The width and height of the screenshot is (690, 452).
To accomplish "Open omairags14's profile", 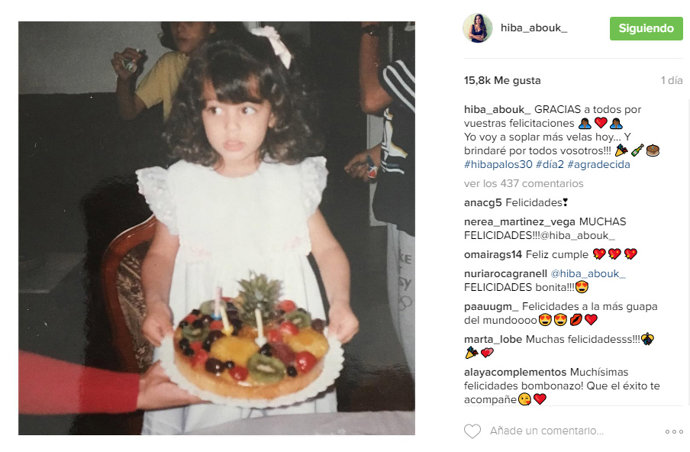I will [x=493, y=254].
